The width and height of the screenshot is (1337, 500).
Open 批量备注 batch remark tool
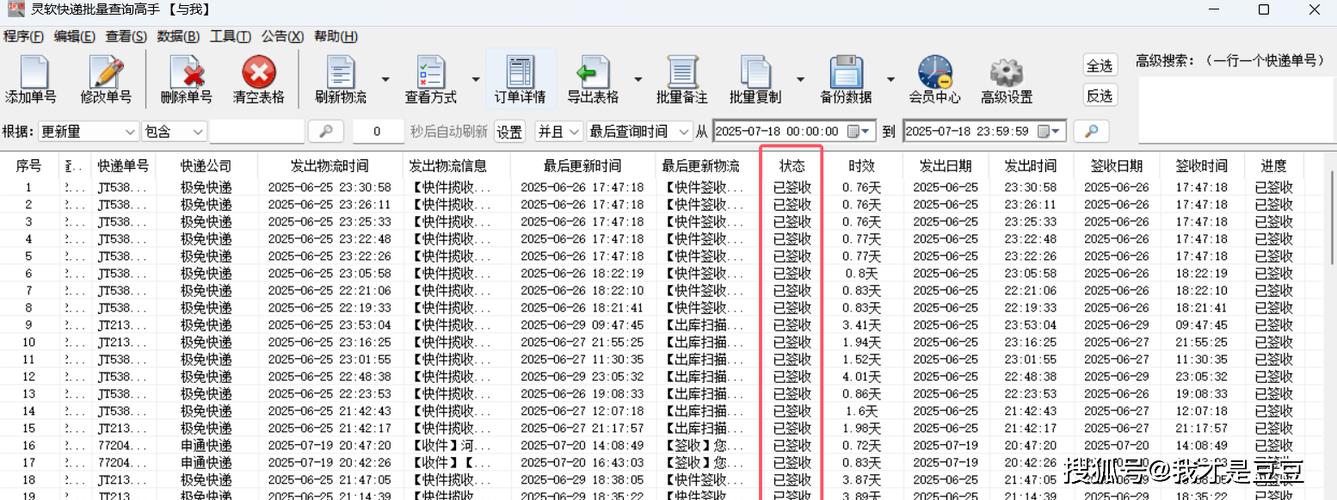[681, 75]
